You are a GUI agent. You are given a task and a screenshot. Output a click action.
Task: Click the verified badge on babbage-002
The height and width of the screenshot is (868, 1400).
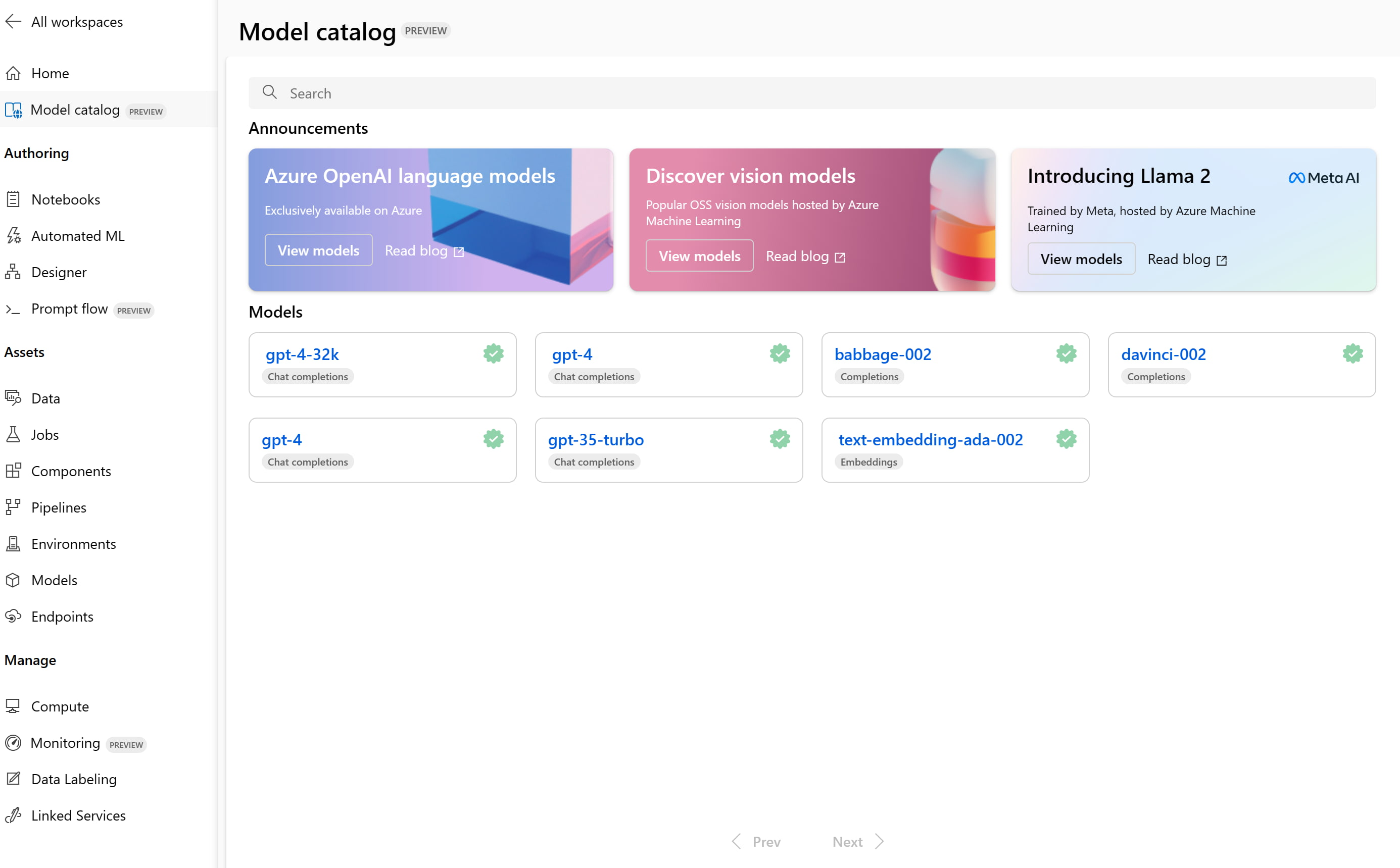[1065, 354]
